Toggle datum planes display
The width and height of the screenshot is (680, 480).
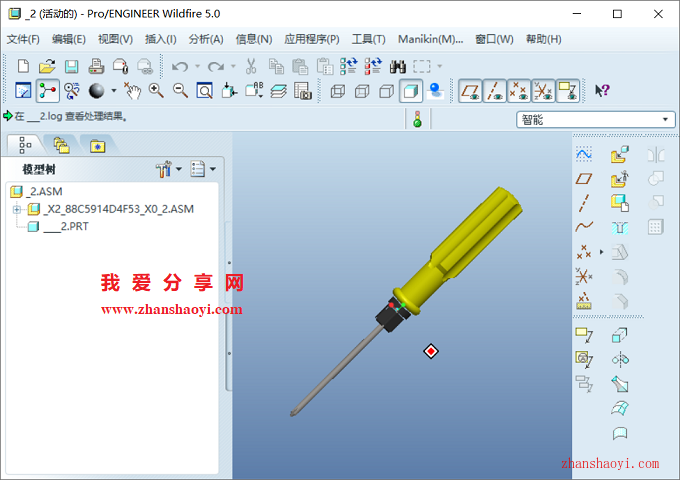pyautogui.click(x=470, y=91)
